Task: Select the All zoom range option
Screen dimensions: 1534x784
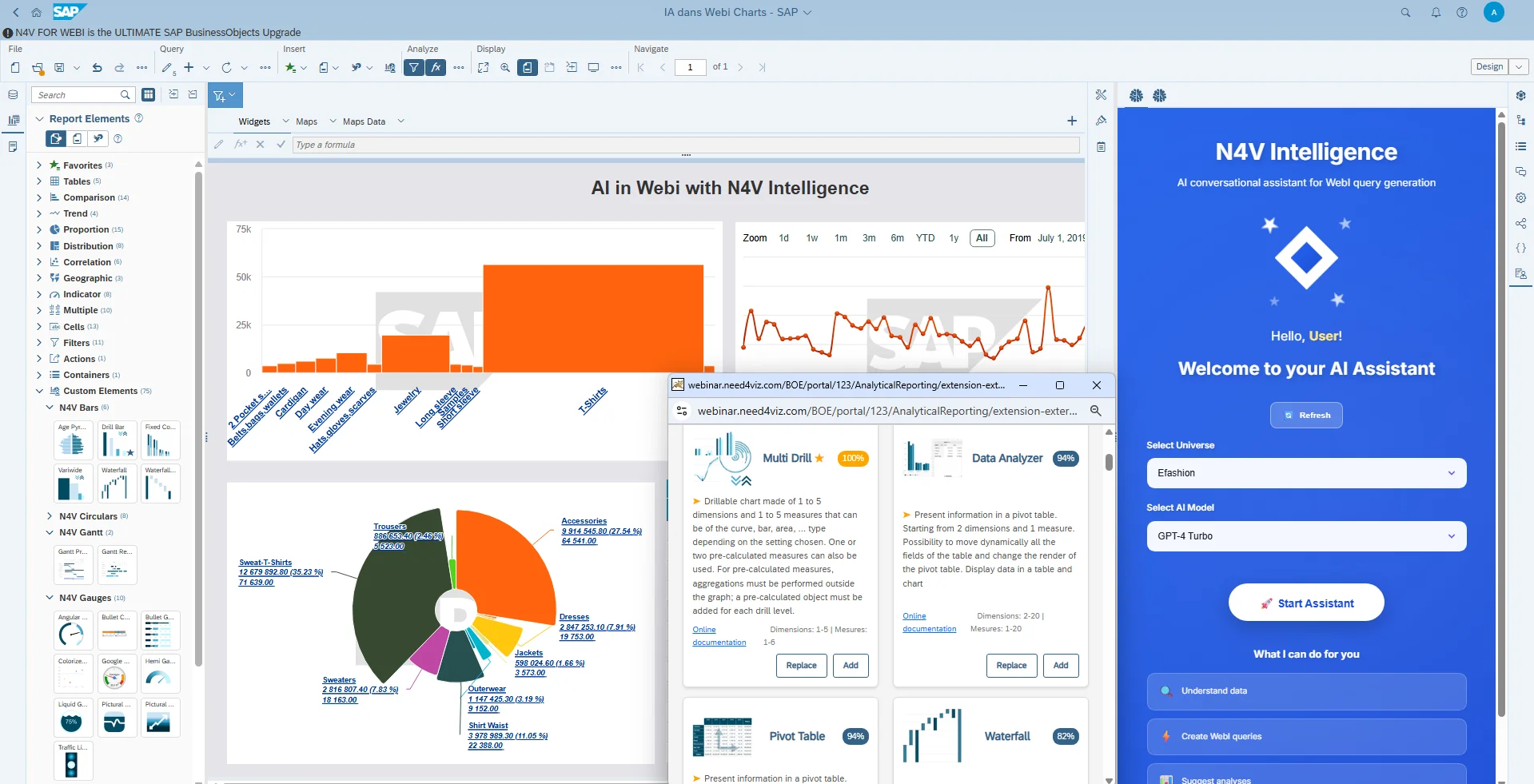Action: [x=982, y=238]
